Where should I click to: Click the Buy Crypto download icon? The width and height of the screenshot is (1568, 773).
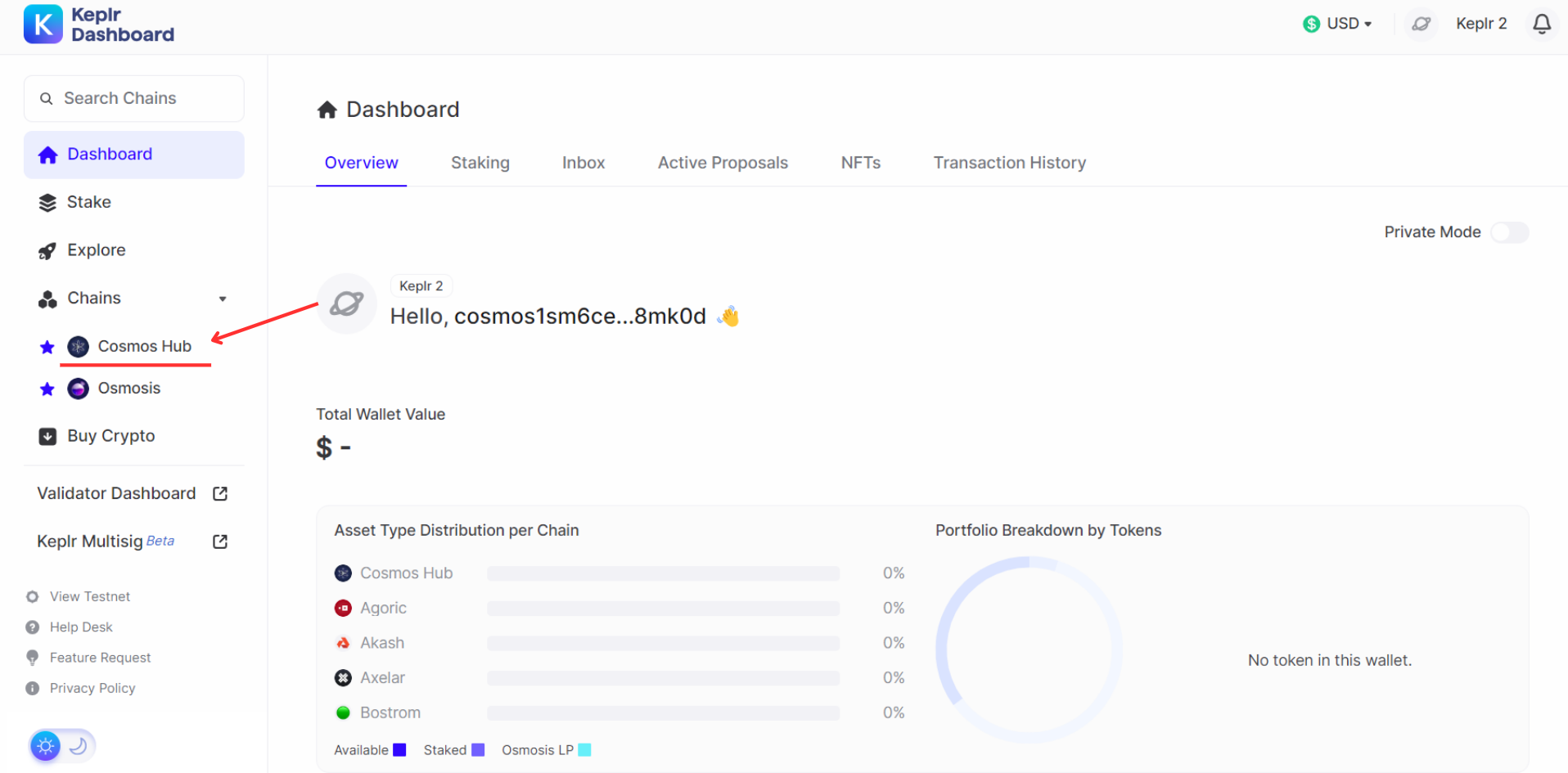[x=47, y=437]
